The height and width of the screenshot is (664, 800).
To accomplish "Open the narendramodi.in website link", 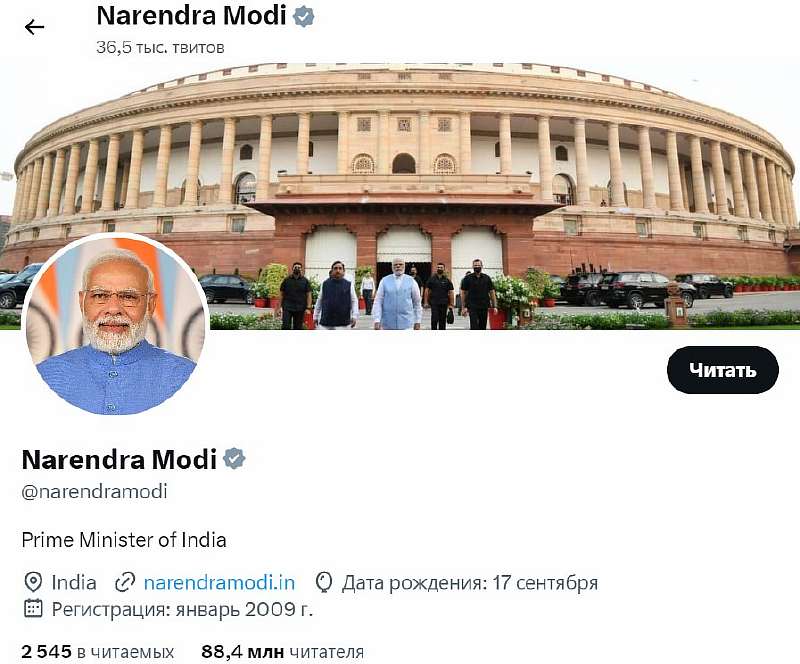I will (x=219, y=582).
